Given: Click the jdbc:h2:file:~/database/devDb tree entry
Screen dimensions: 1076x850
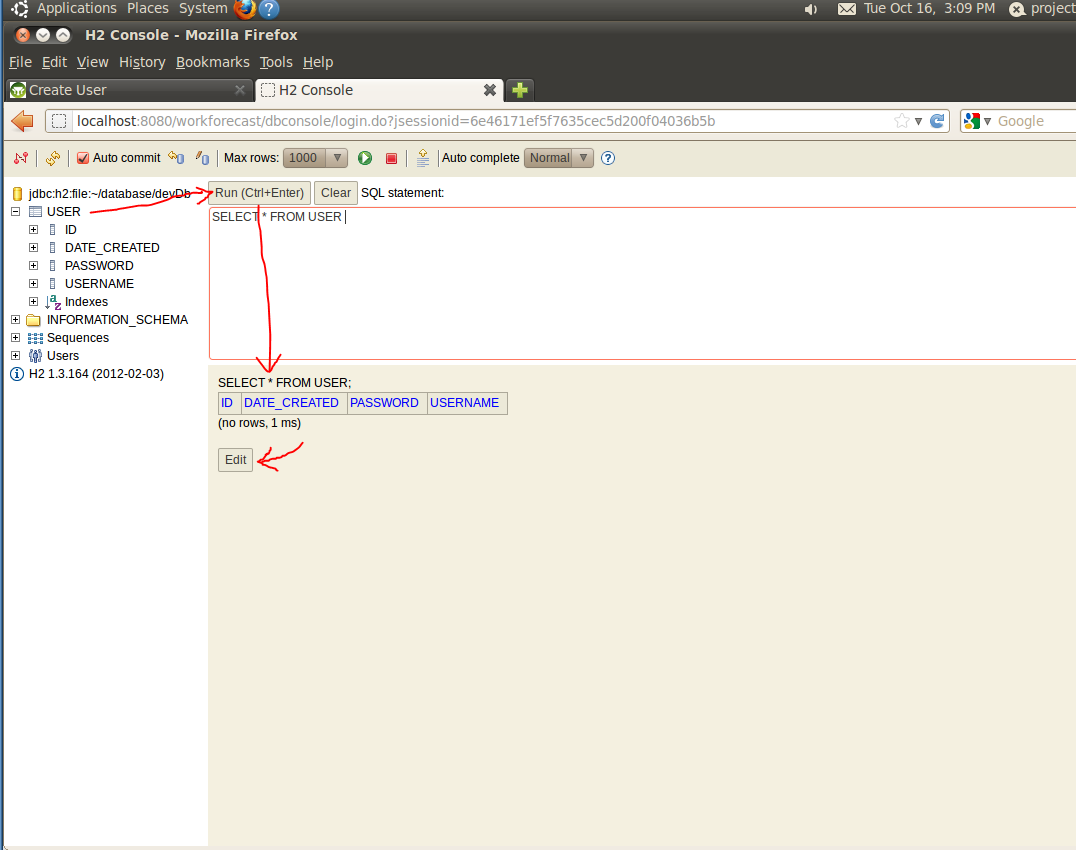Looking at the screenshot, I should click(x=110, y=193).
